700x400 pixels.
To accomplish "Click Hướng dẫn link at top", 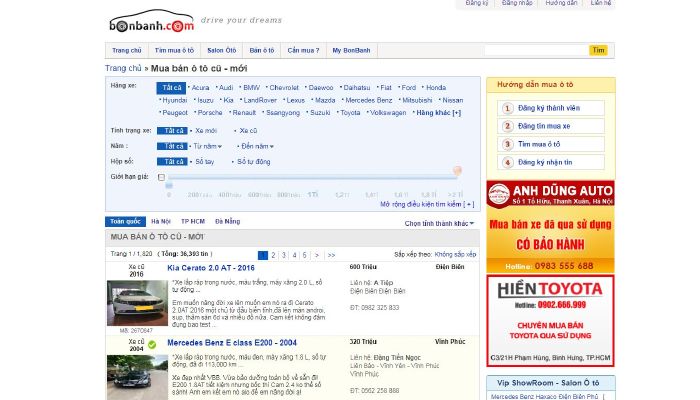I will [x=561, y=3].
